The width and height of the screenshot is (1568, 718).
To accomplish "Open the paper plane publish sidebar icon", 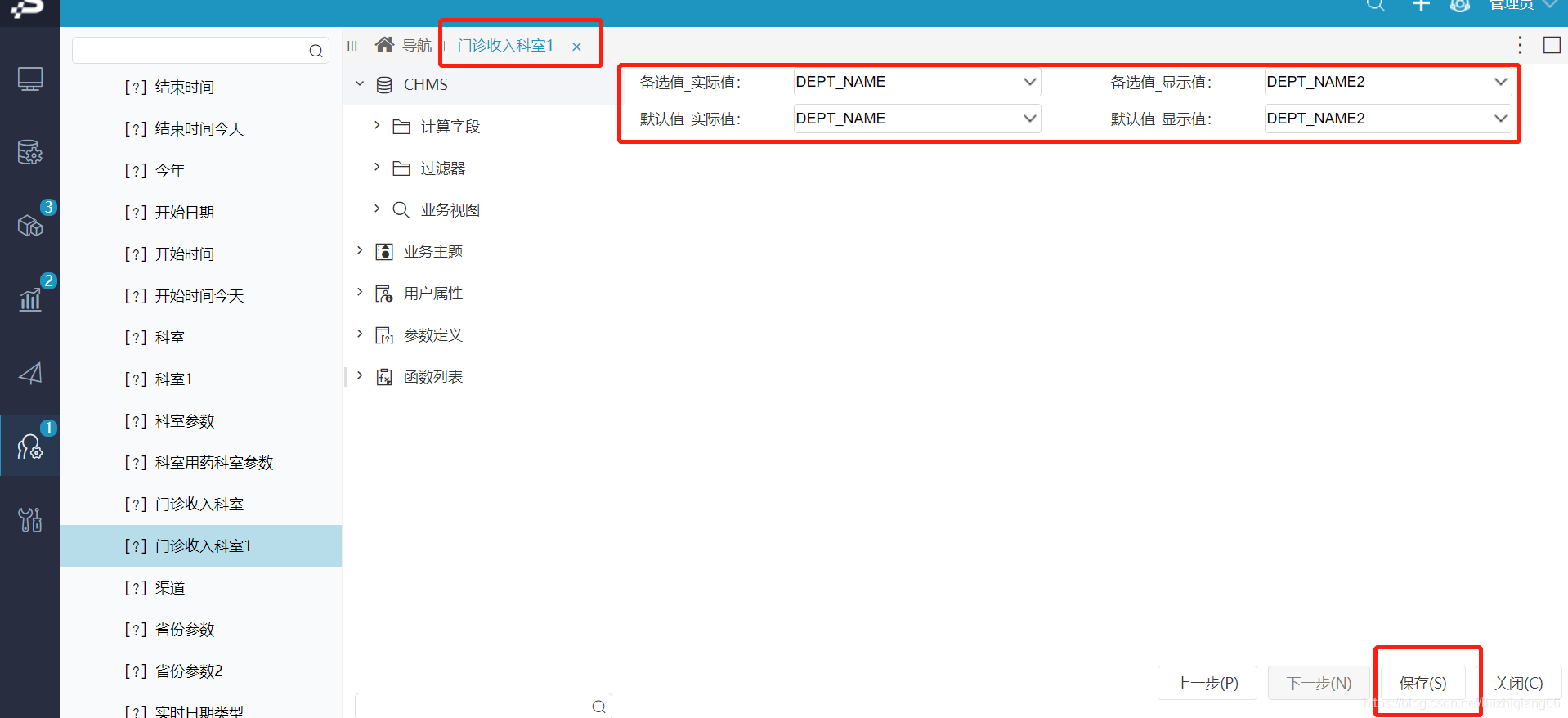I will [30, 374].
